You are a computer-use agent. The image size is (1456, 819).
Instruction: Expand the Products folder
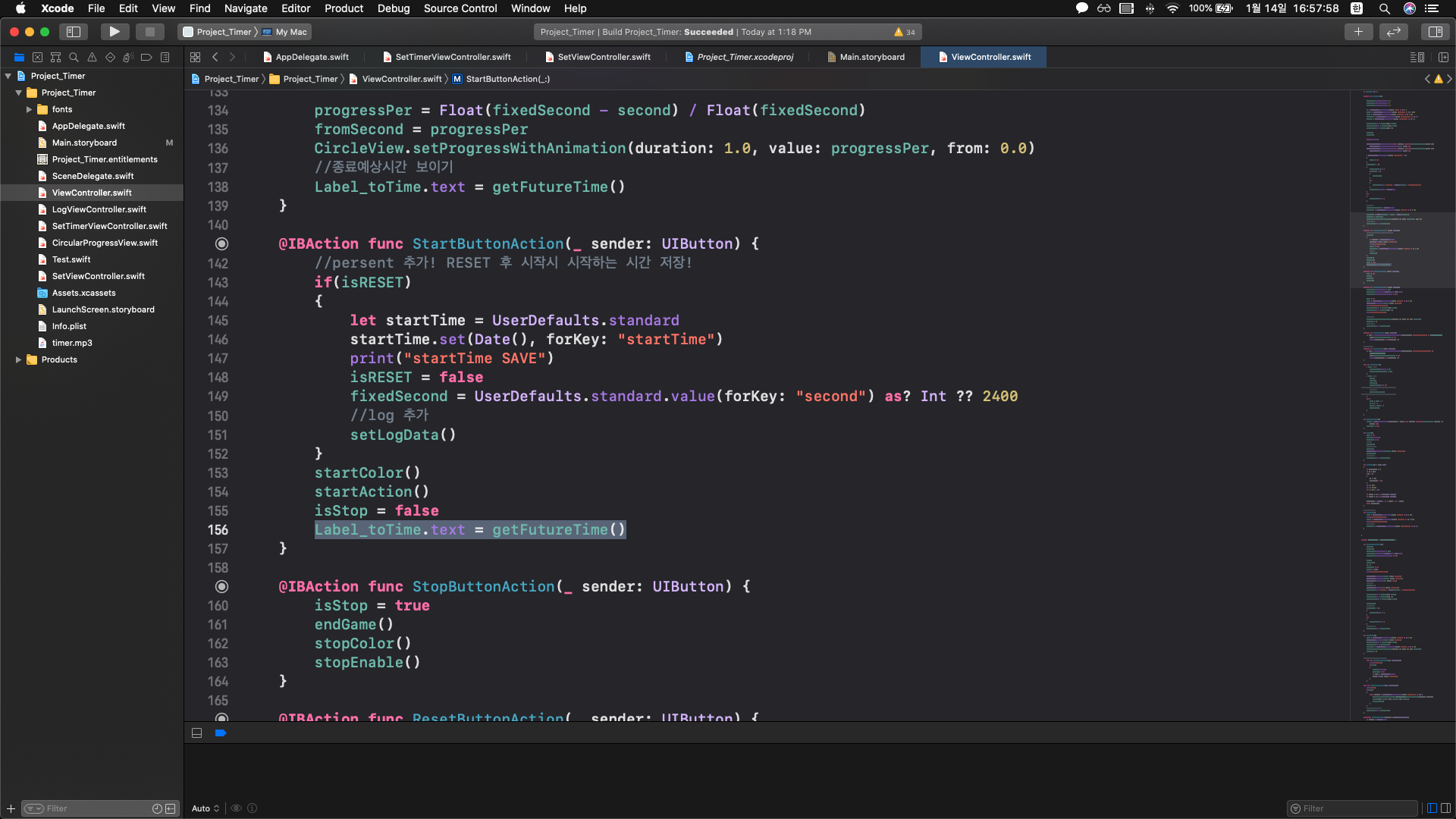(18, 359)
